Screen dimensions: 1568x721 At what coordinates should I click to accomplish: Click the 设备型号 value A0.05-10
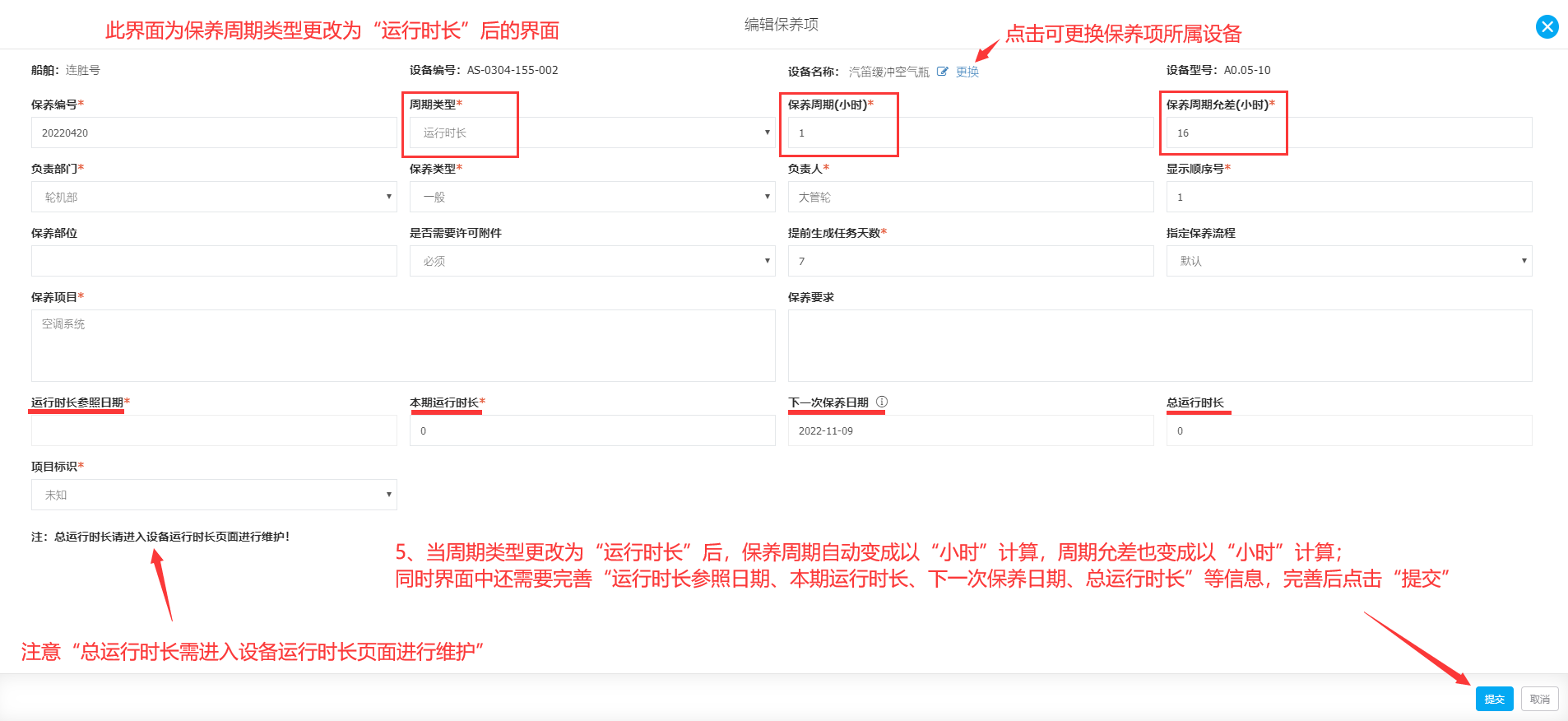point(1247,70)
